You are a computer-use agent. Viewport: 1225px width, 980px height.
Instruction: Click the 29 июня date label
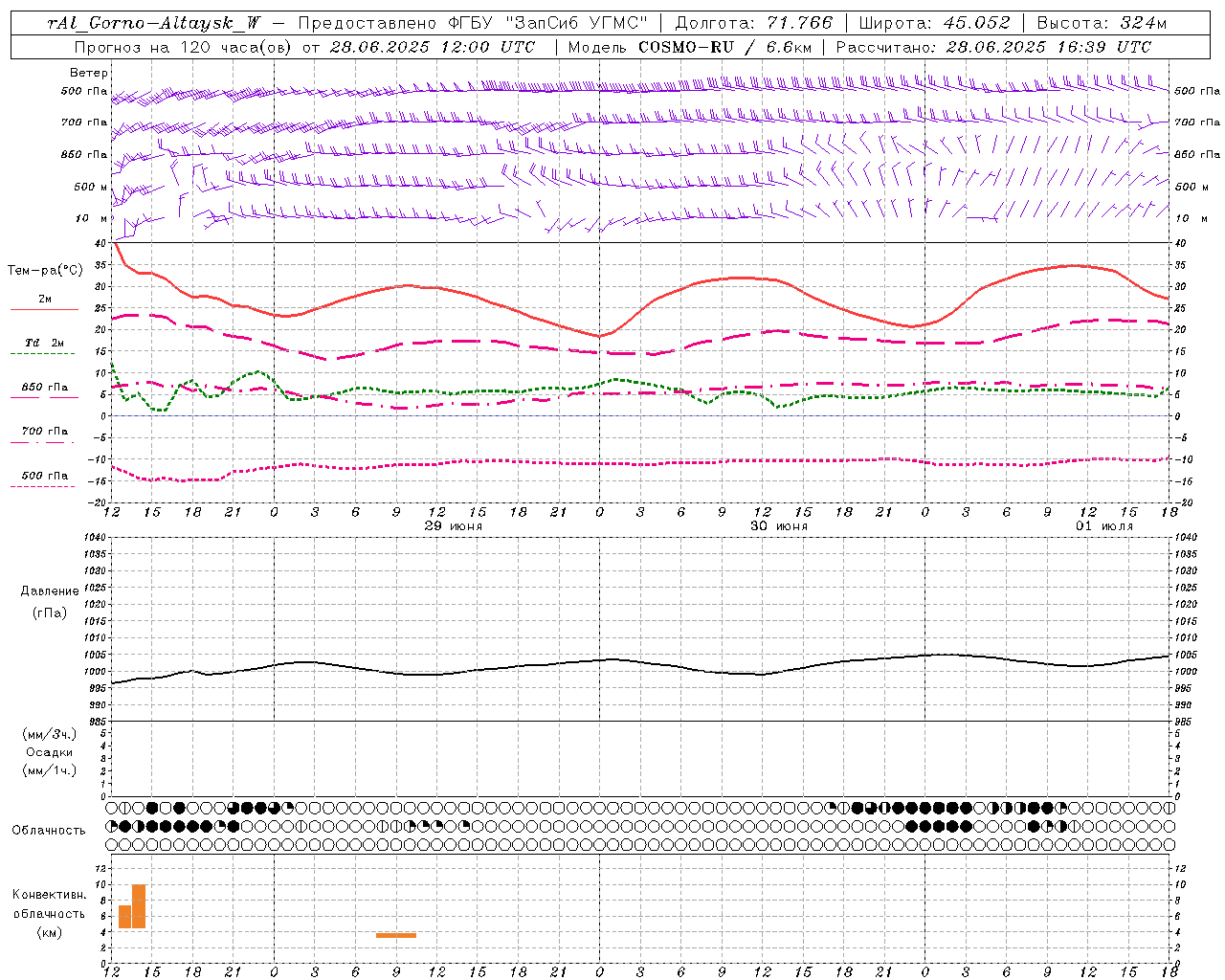[x=454, y=526]
